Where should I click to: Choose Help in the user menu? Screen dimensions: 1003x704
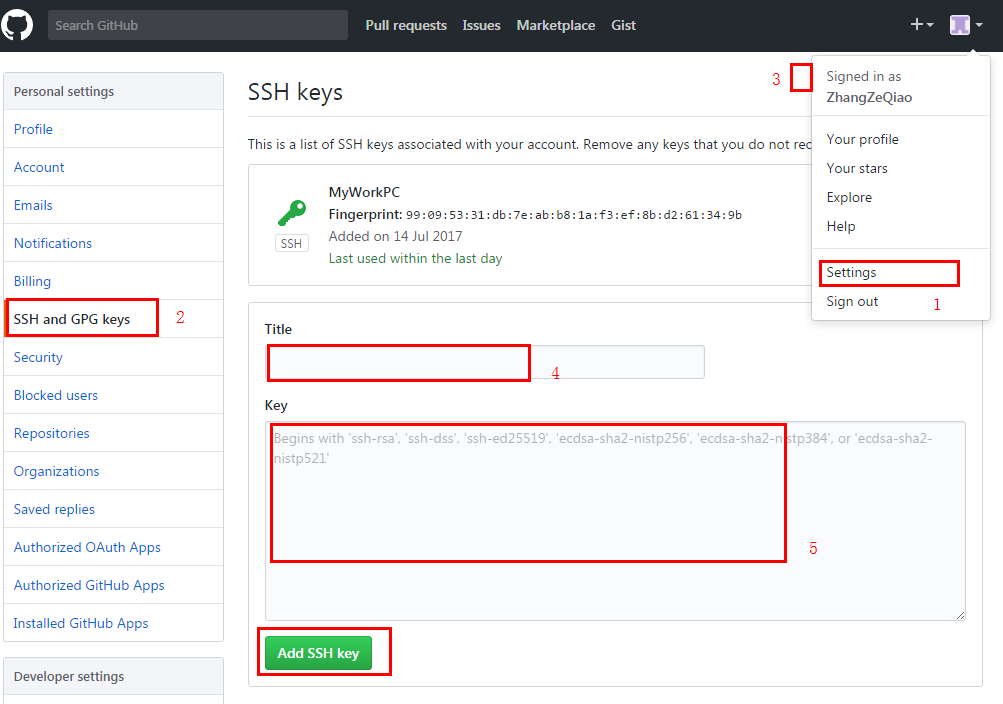pyautogui.click(x=841, y=226)
